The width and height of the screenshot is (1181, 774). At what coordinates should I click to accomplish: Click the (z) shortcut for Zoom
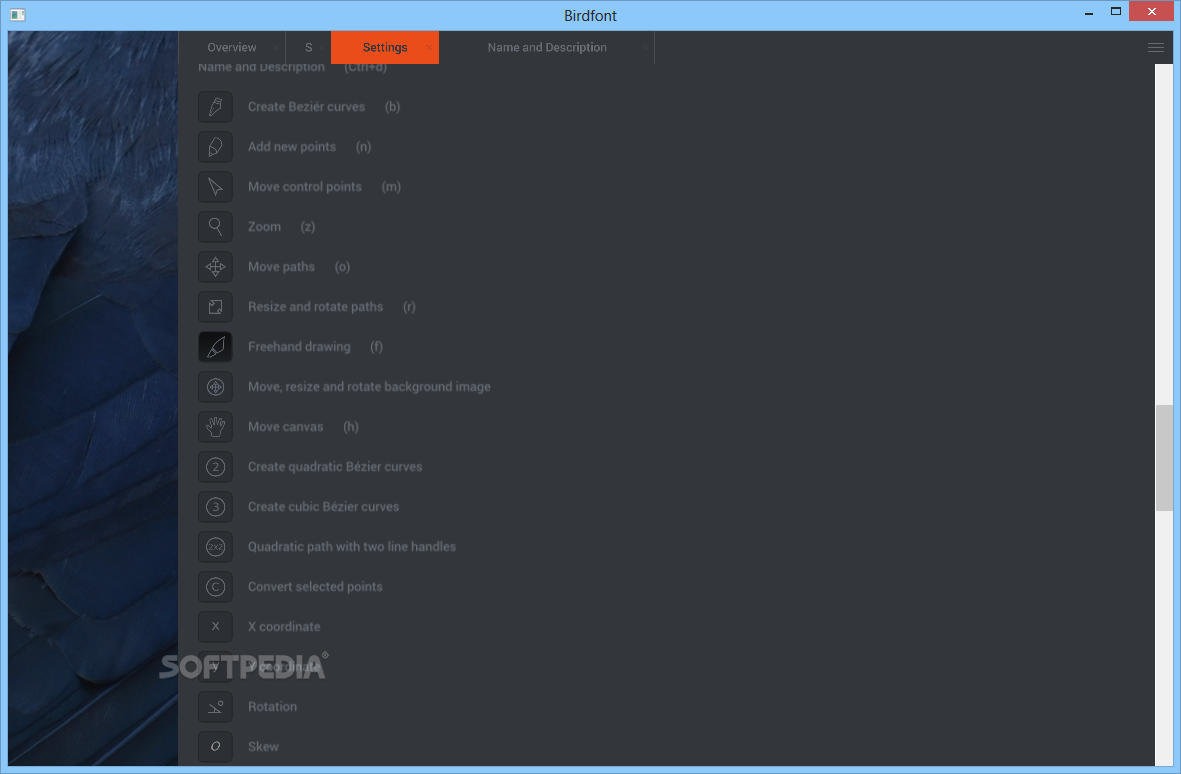click(307, 227)
